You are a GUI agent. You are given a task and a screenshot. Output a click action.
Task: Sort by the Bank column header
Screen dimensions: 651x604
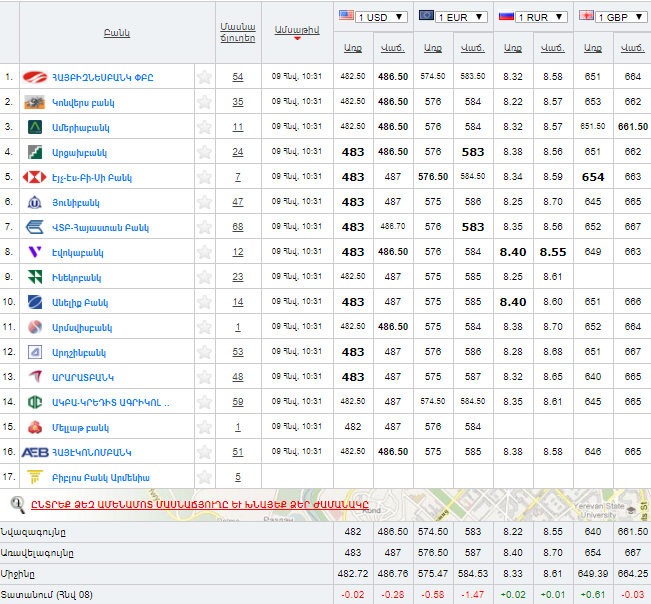pyautogui.click(x=117, y=33)
